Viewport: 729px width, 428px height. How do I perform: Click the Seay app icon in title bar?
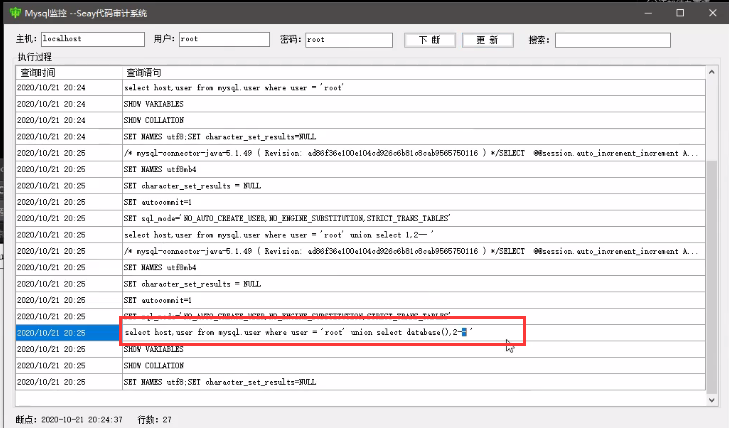click(x=12, y=14)
